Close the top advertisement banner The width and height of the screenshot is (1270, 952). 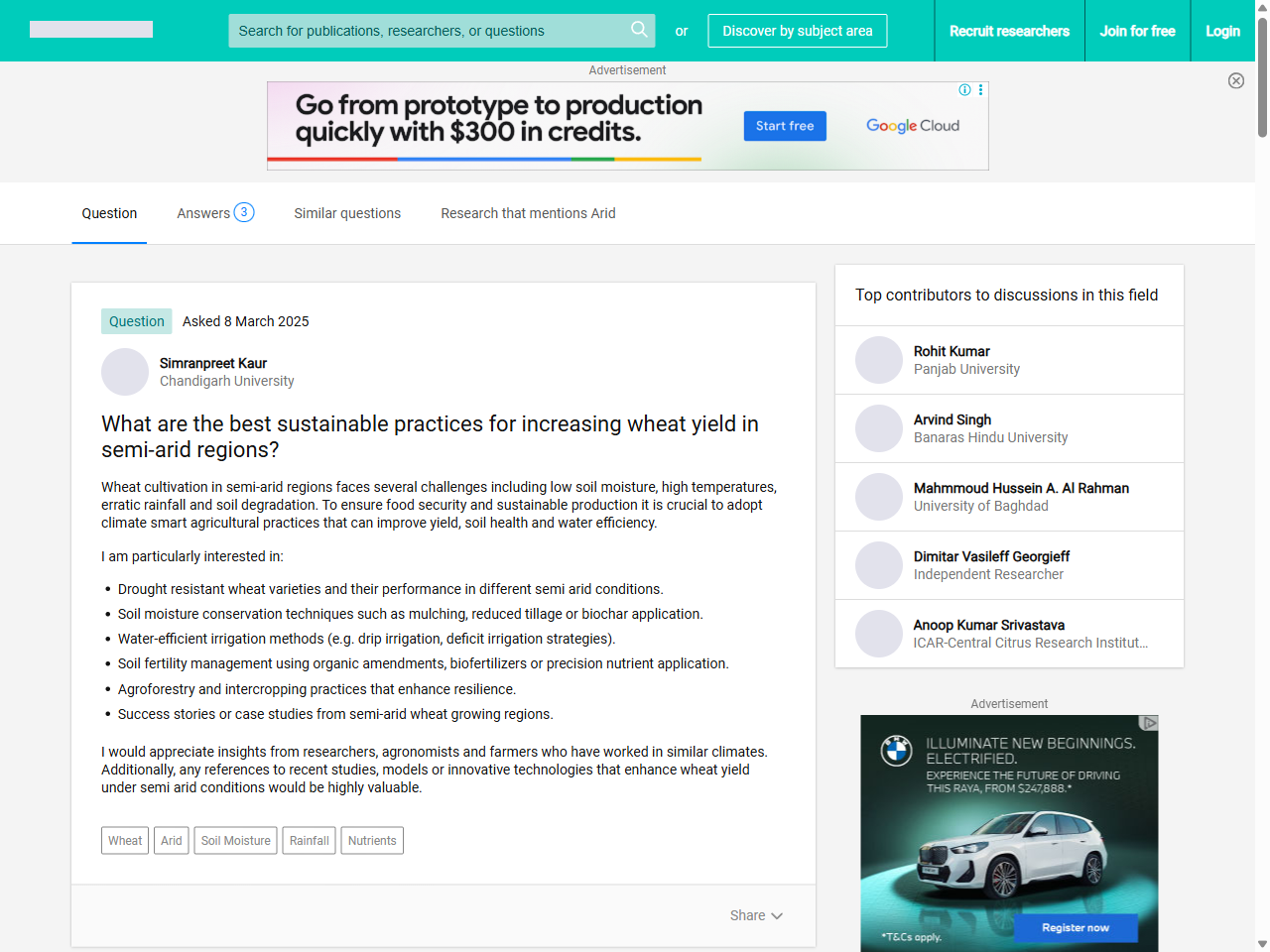1236,80
